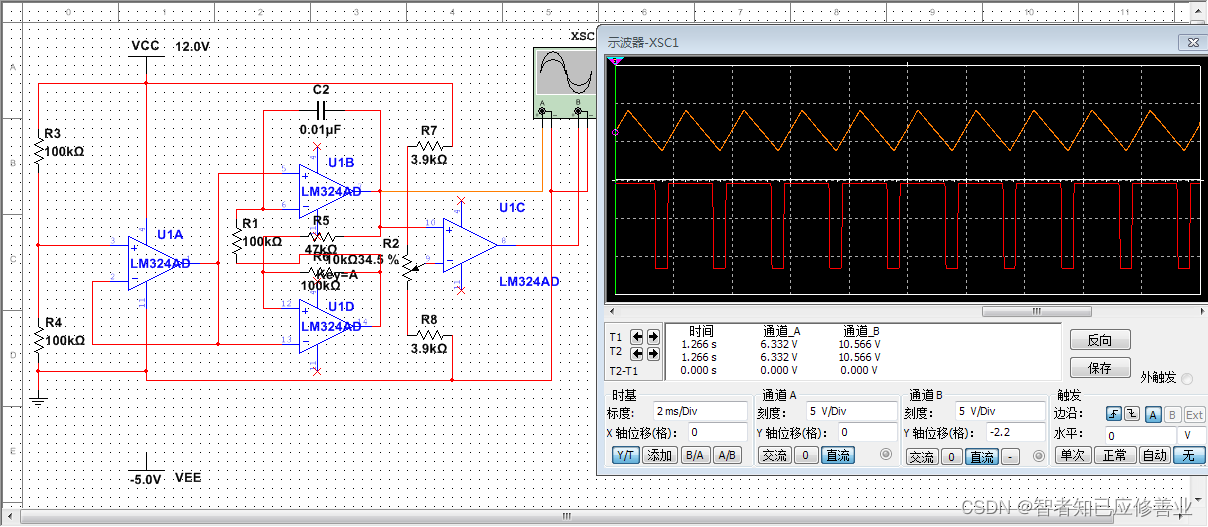This screenshot has height=527, width=1208.
Task: Click the timebase 2 ms/Div scale field
Action: point(701,411)
